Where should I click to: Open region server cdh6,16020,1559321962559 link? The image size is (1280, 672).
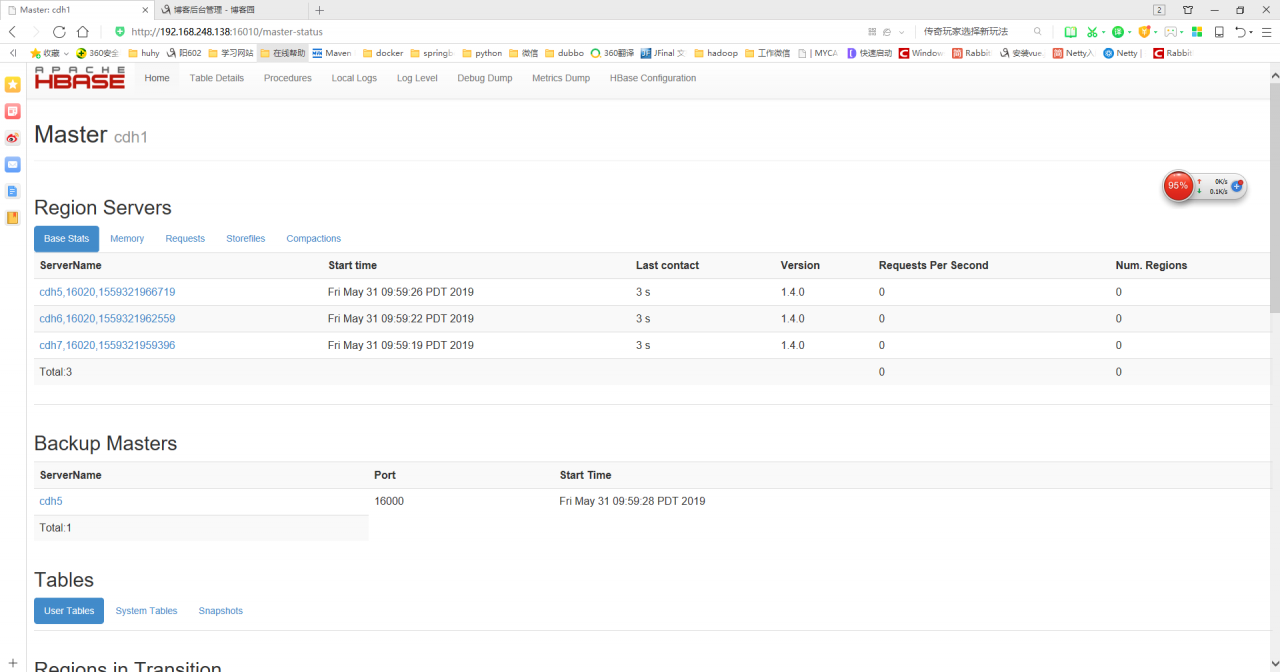pyautogui.click(x=107, y=319)
